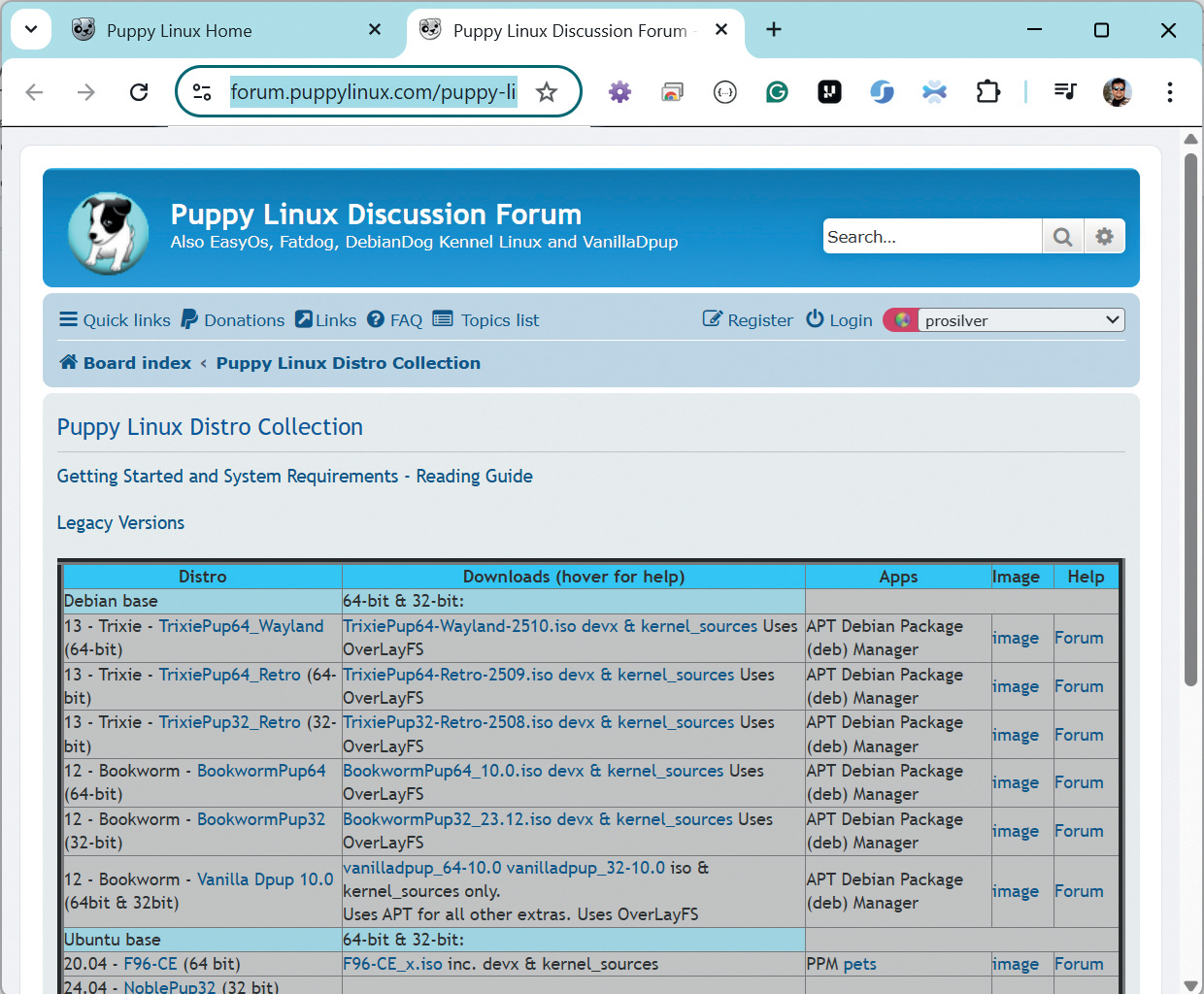Open the Puppy Linux Distro Collection page heading
The height and width of the screenshot is (994, 1204).
[210, 427]
